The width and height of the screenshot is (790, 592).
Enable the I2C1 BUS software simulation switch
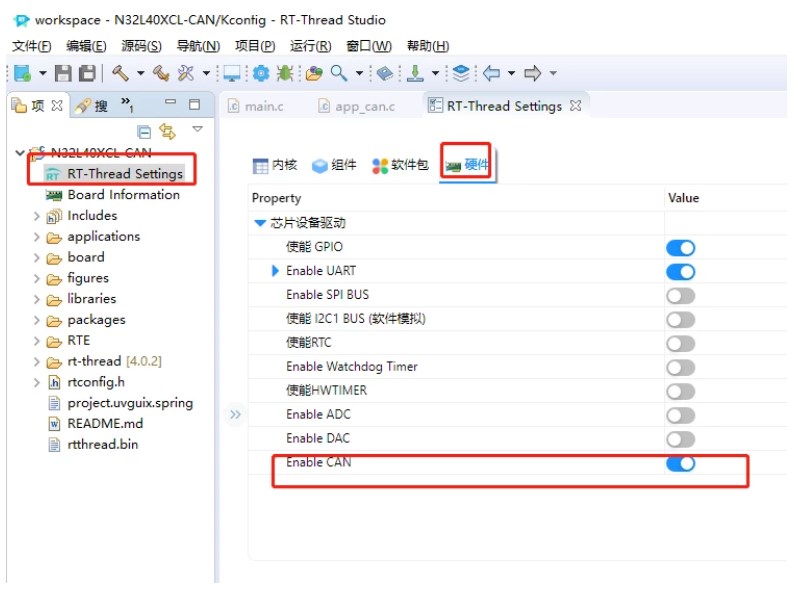tap(680, 319)
